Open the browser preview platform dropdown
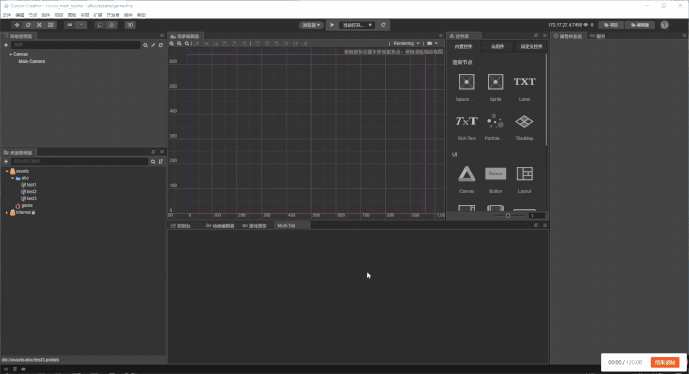The image size is (689, 374). click(311, 25)
